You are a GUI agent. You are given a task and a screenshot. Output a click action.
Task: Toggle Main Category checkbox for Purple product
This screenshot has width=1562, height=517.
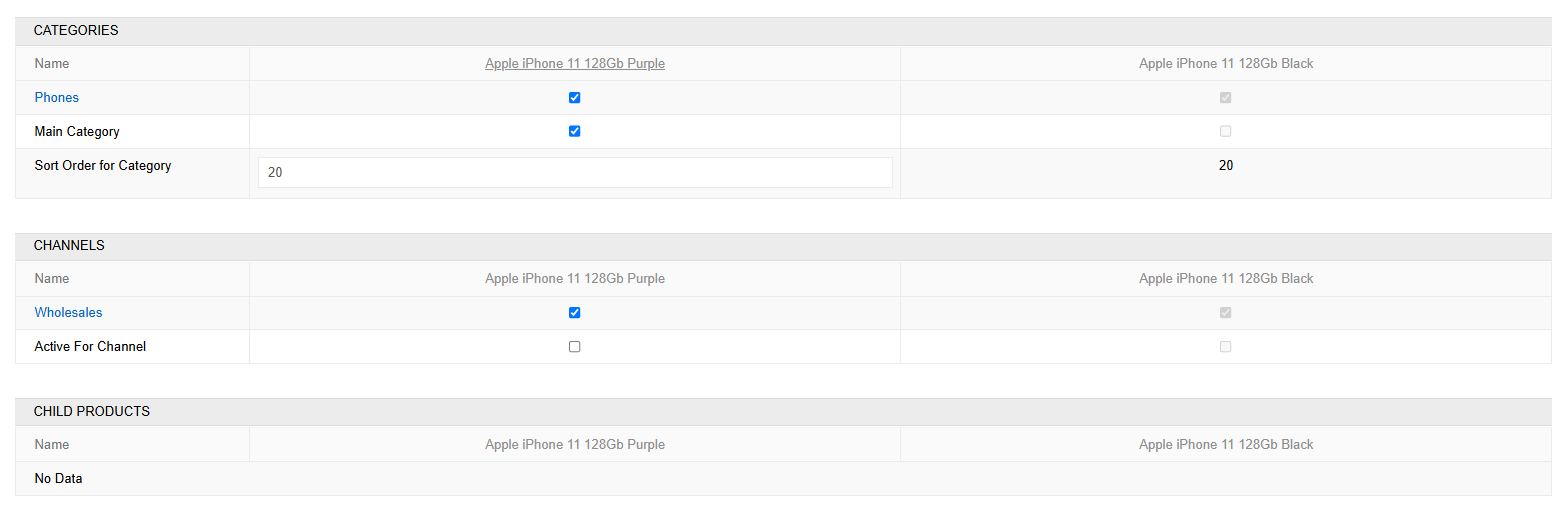coord(574,131)
